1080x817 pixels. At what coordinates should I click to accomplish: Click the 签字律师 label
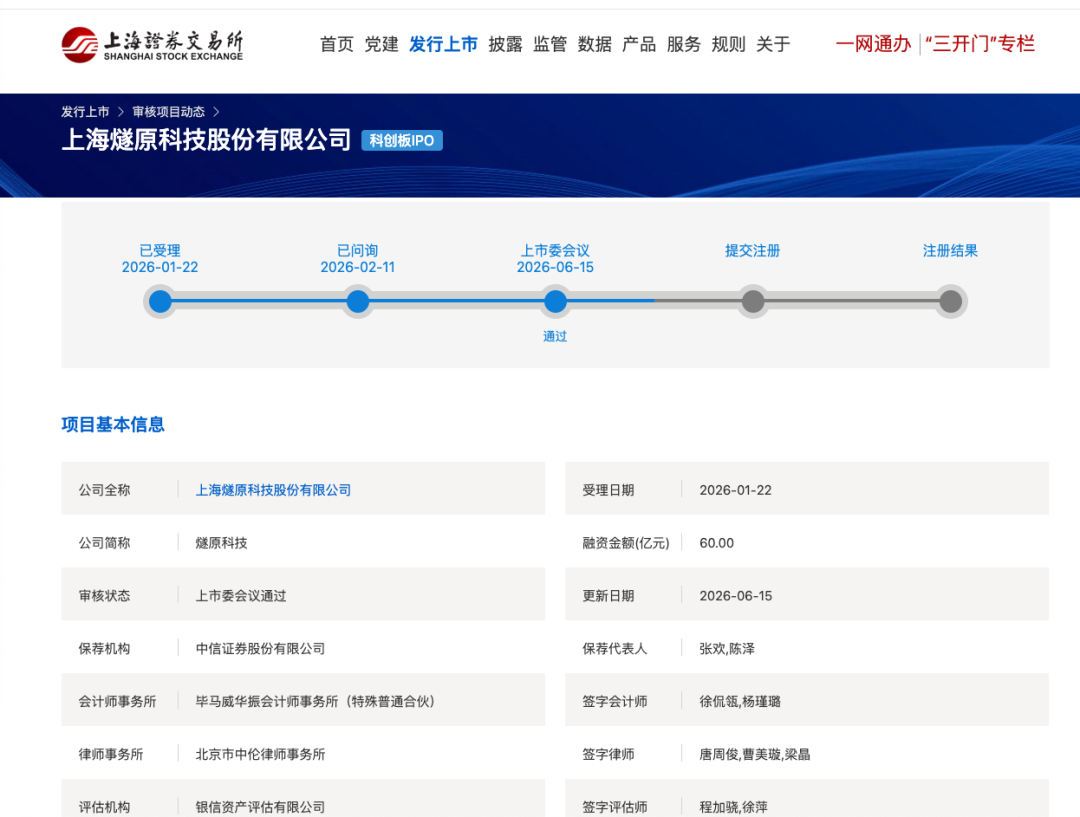point(608,754)
